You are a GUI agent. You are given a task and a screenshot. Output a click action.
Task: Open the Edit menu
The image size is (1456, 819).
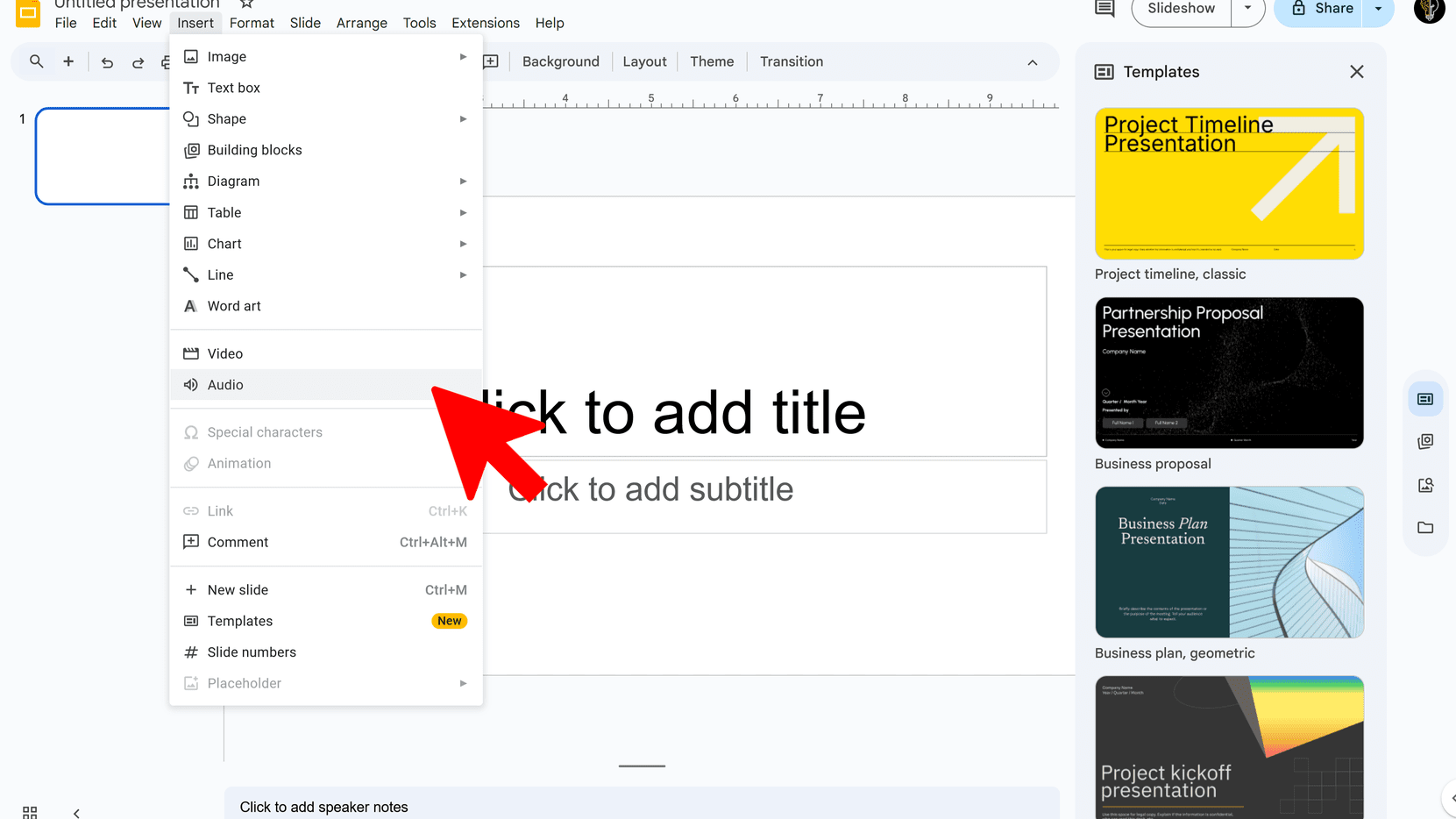(x=104, y=23)
